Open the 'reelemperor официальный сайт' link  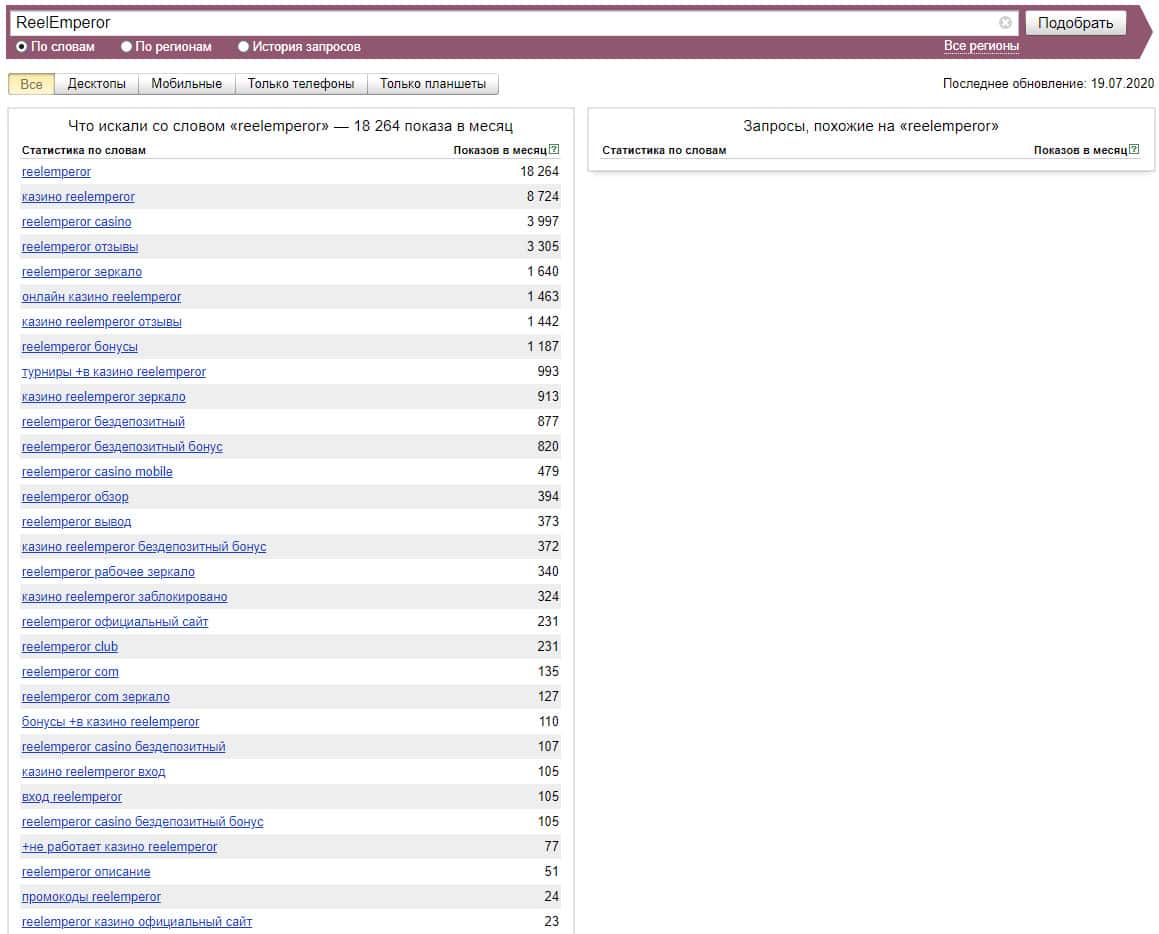click(x=115, y=622)
